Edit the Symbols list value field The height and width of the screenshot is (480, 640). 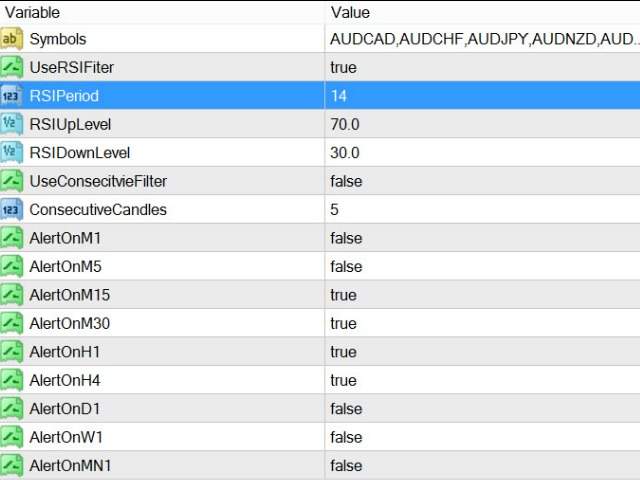pyautogui.click(x=482, y=39)
